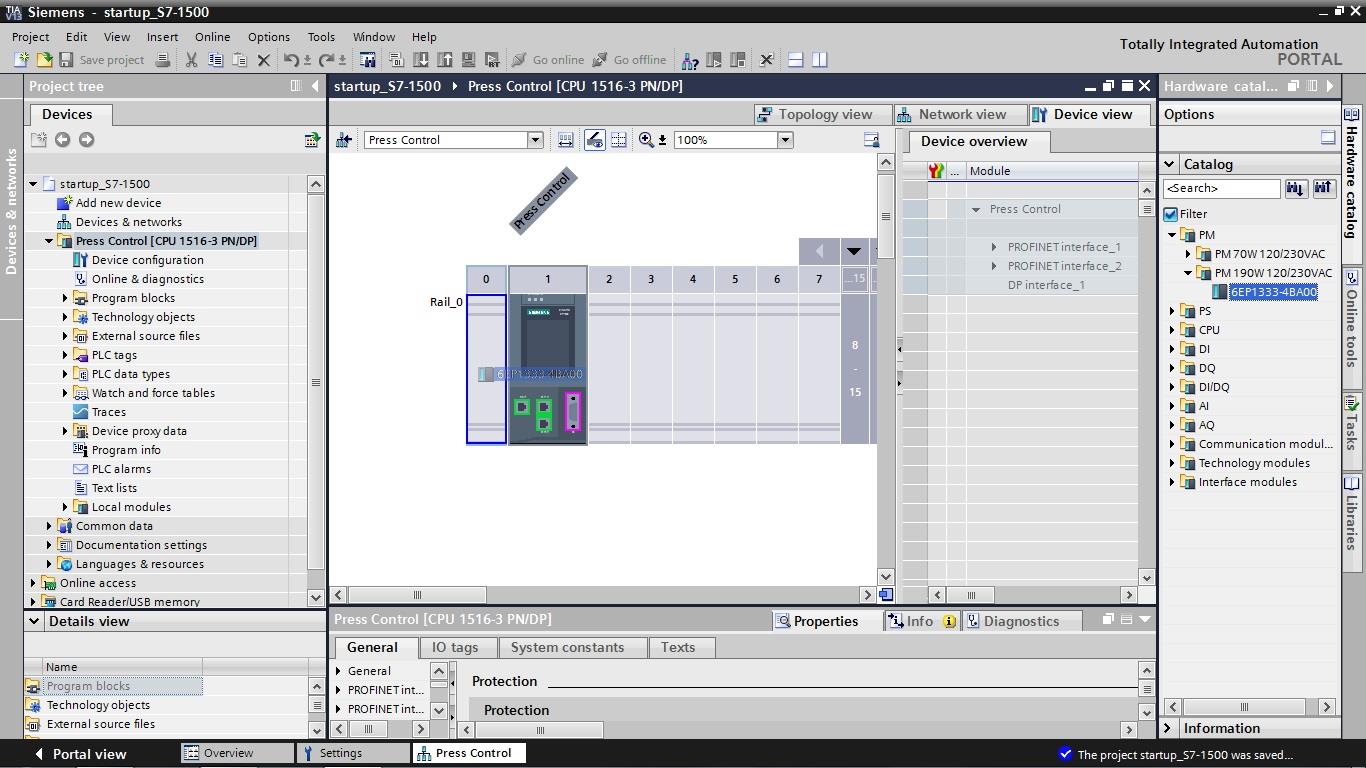
Task: Expand PM 70W 120/230VAC catalog folder
Action: tap(1188, 254)
